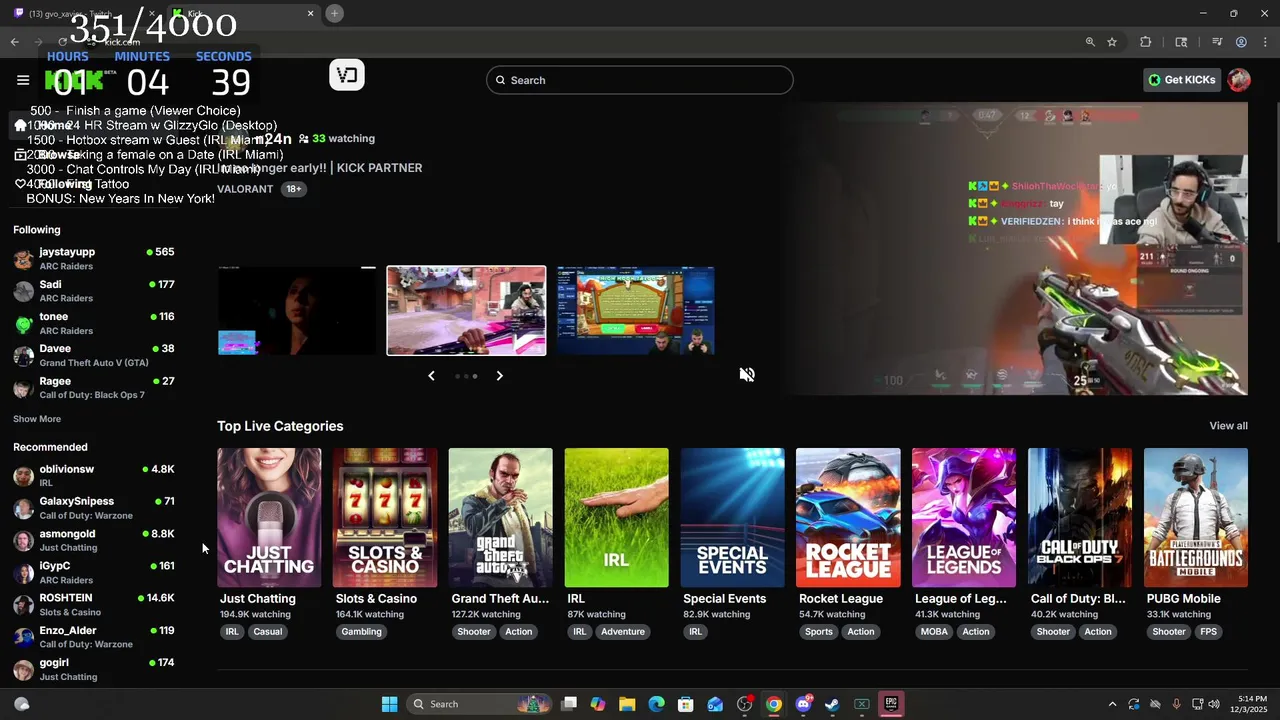Click the Casual tag under Just Chatting
This screenshot has width=1280, height=720.
click(x=268, y=632)
